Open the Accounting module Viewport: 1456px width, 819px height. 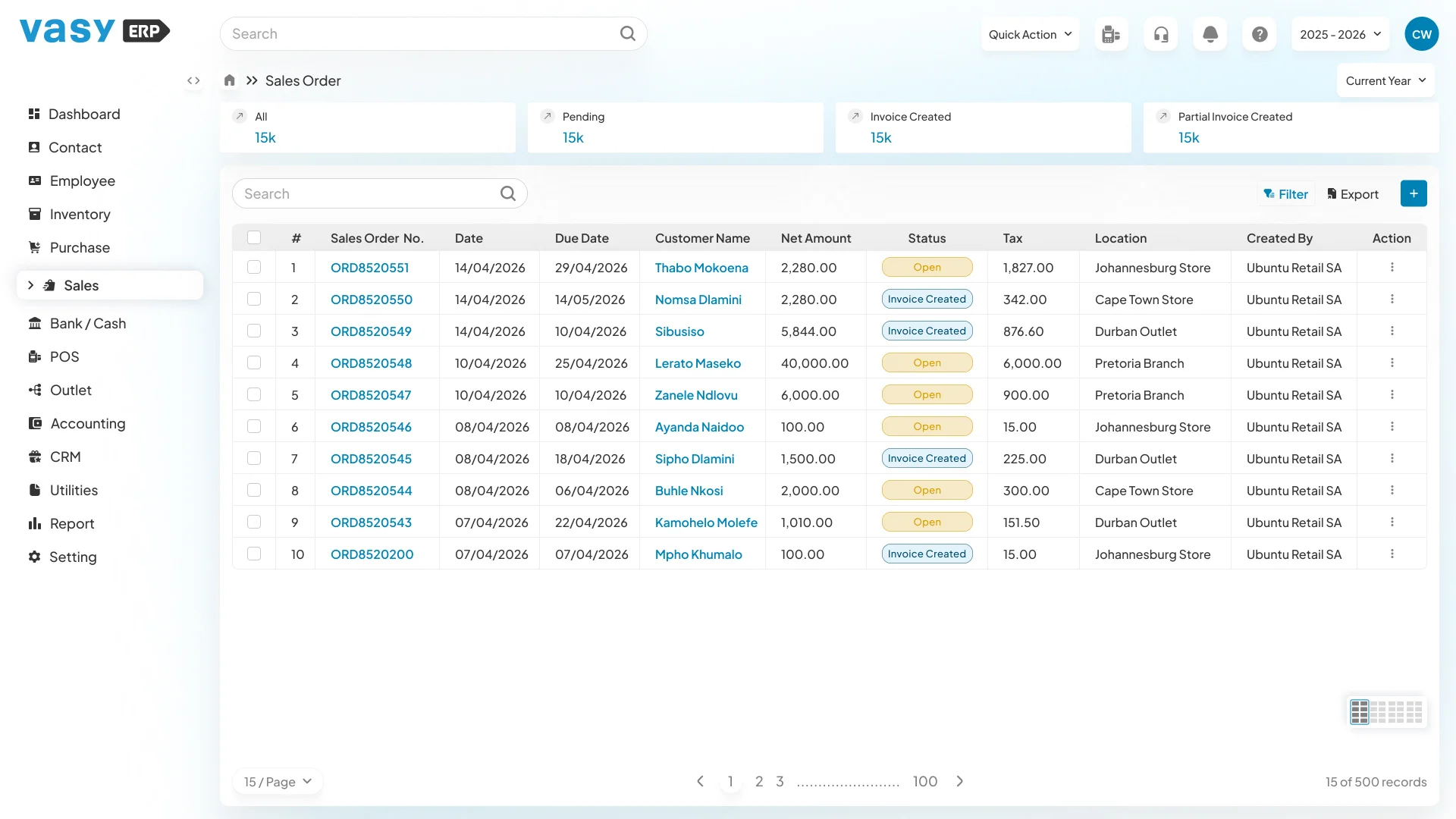point(87,423)
